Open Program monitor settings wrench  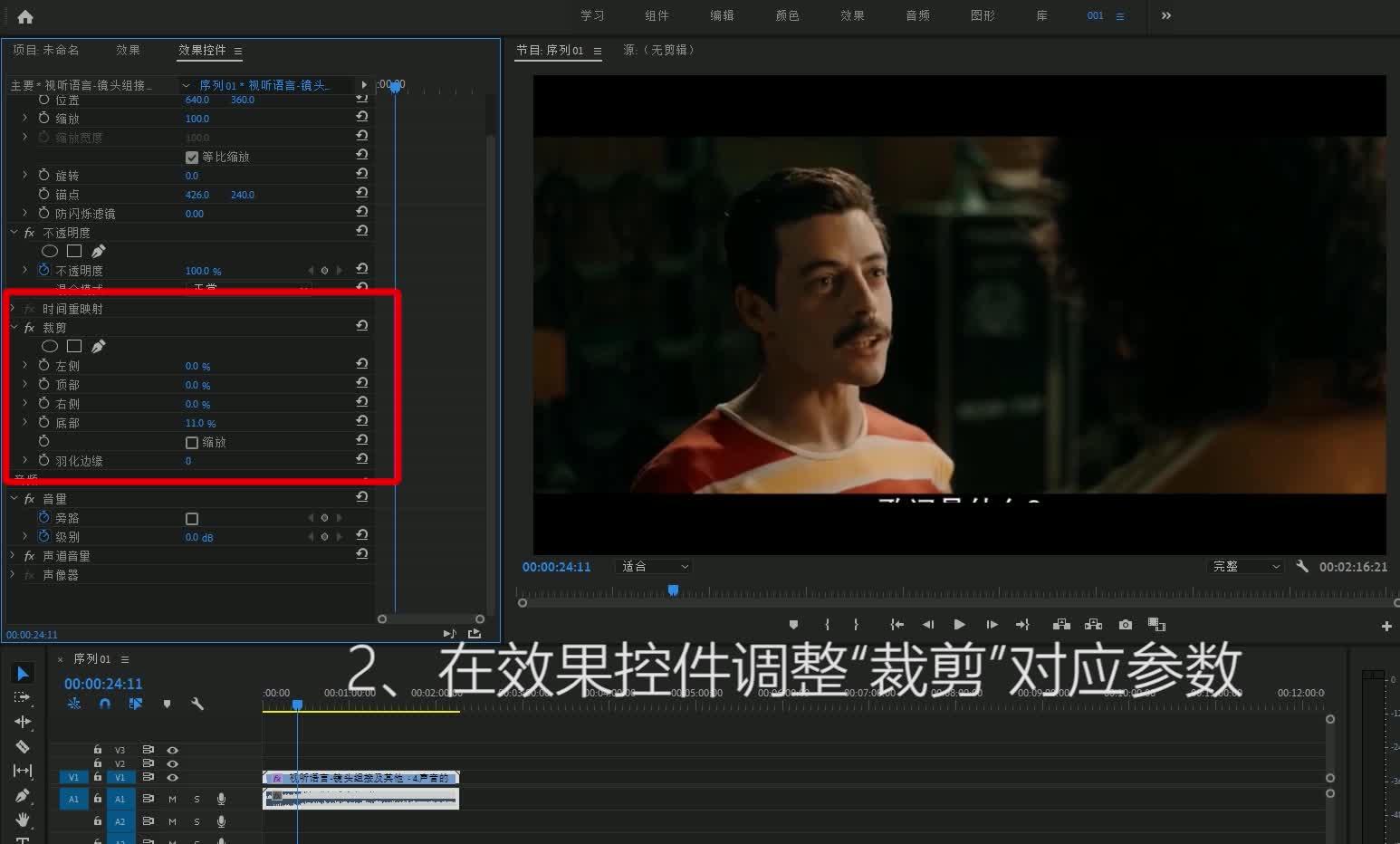point(1302,566)
